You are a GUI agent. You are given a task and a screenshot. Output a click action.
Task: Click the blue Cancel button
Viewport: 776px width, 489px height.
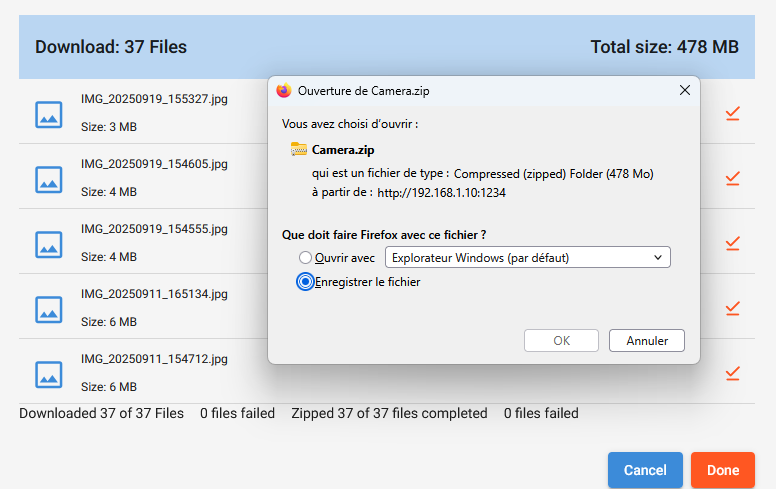[645, 470]
